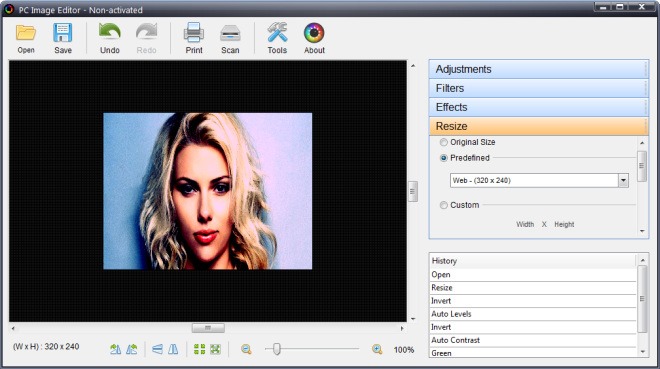660x369 pixels.
Task: Select the Green history entry
Action: coord(533,353)
